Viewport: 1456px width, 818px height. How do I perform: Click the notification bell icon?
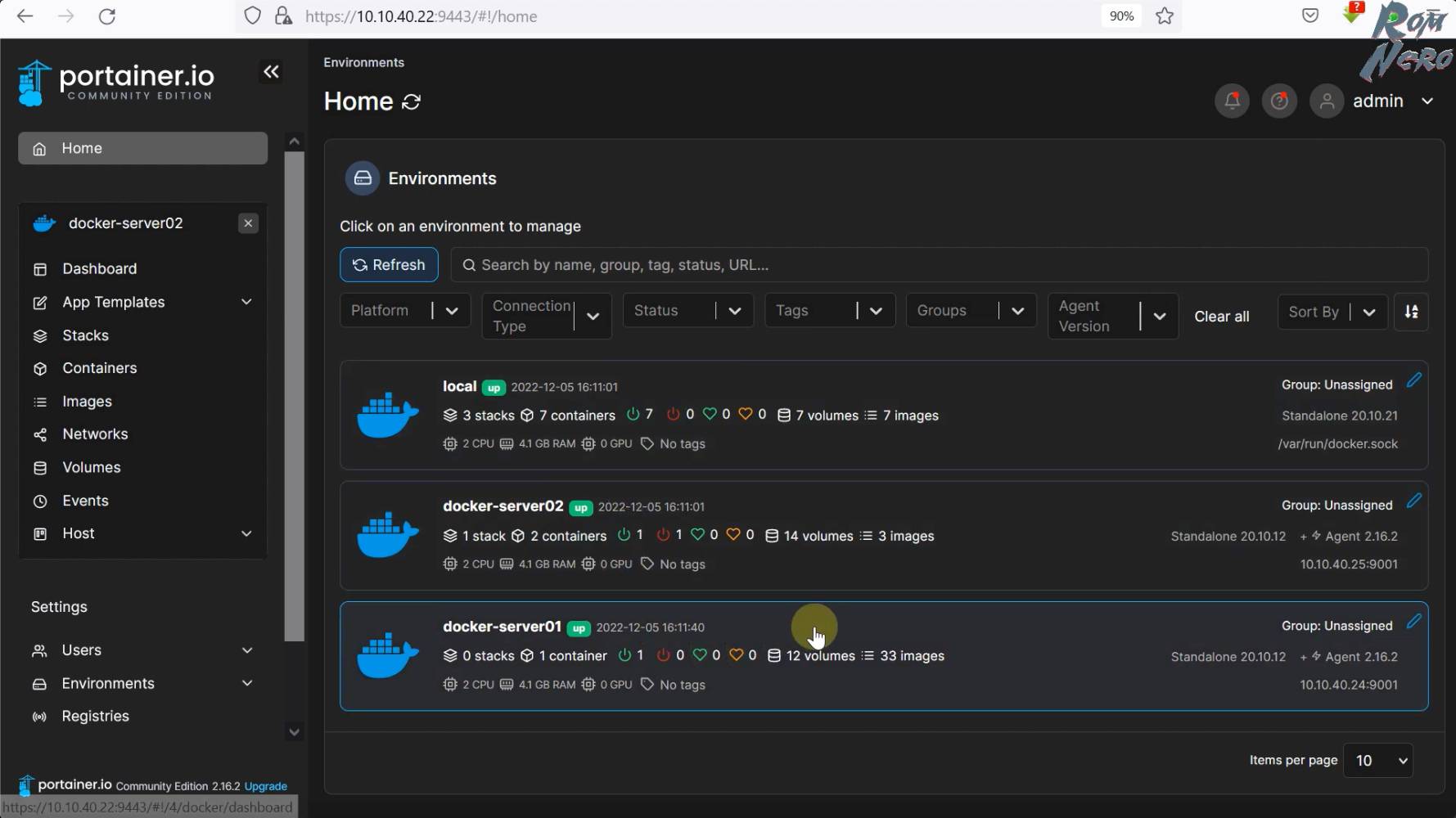coord(1231,101)
